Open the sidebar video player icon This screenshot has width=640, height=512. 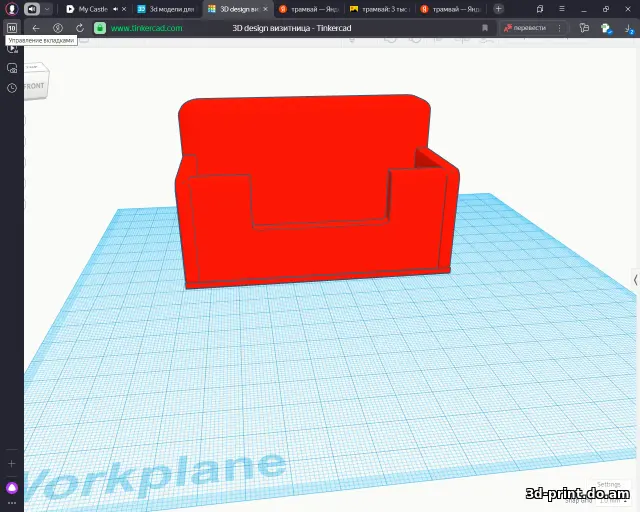pyautogui.click(x=12, y=49)
